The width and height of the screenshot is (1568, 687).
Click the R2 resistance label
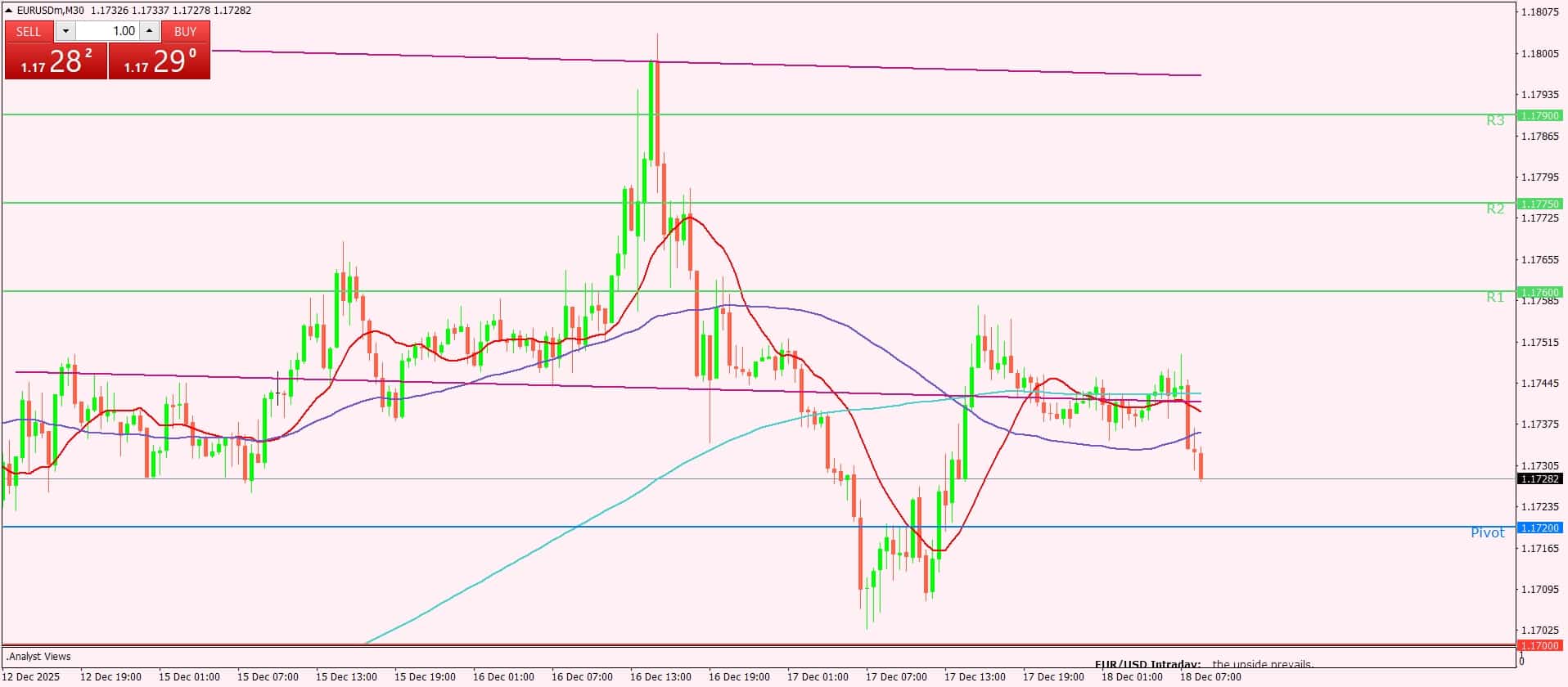tap(1495, 209)
